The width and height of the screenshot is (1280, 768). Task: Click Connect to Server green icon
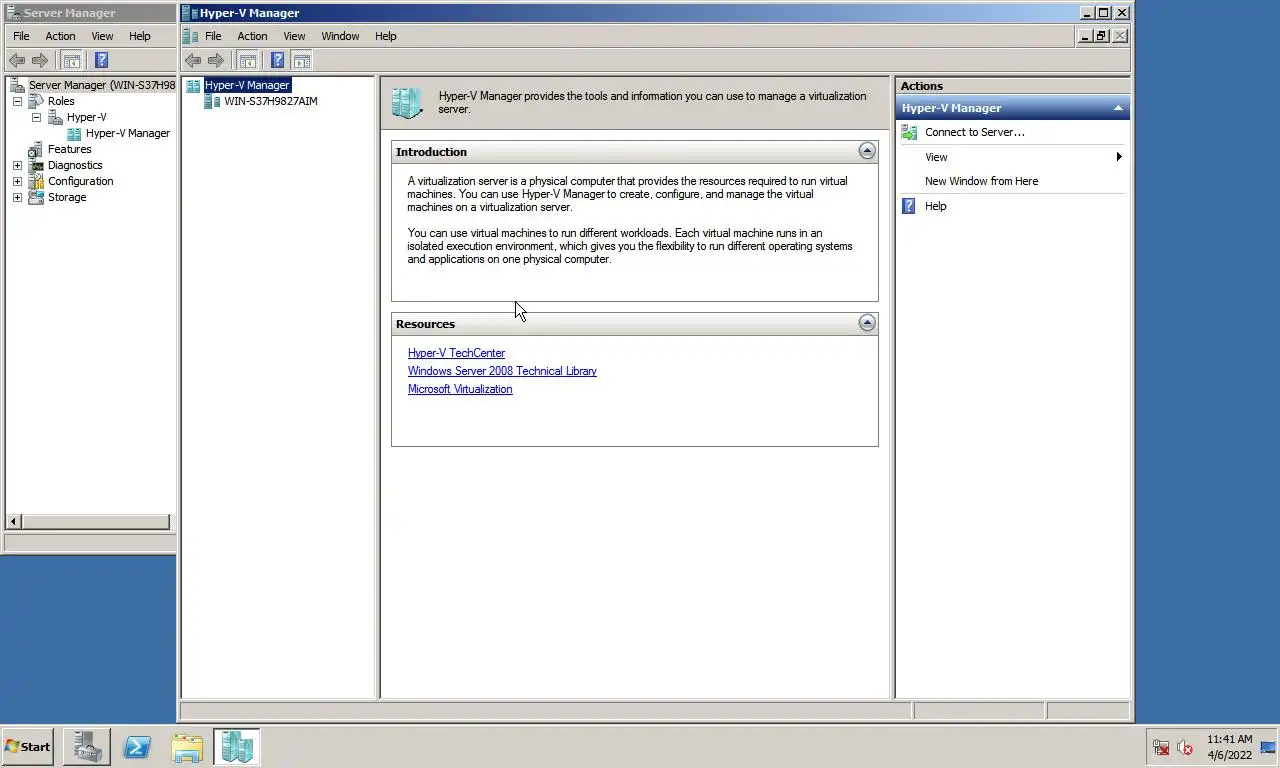click(909, 132)
